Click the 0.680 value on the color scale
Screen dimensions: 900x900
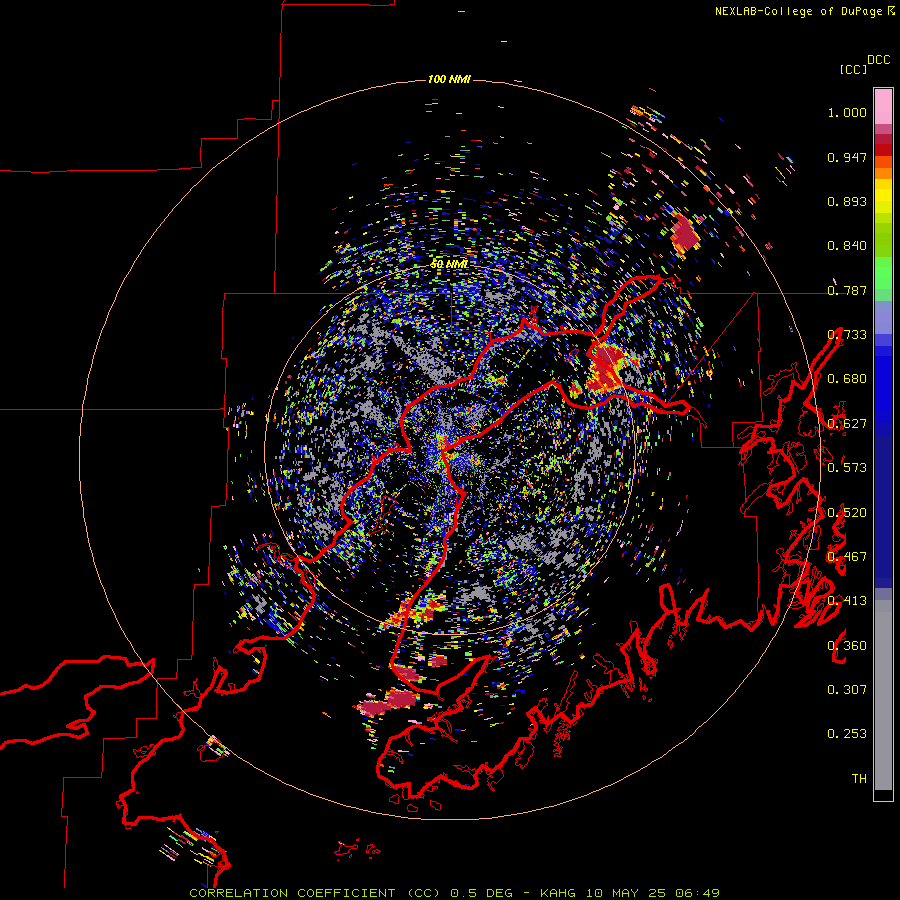click(x=847, y=379)
